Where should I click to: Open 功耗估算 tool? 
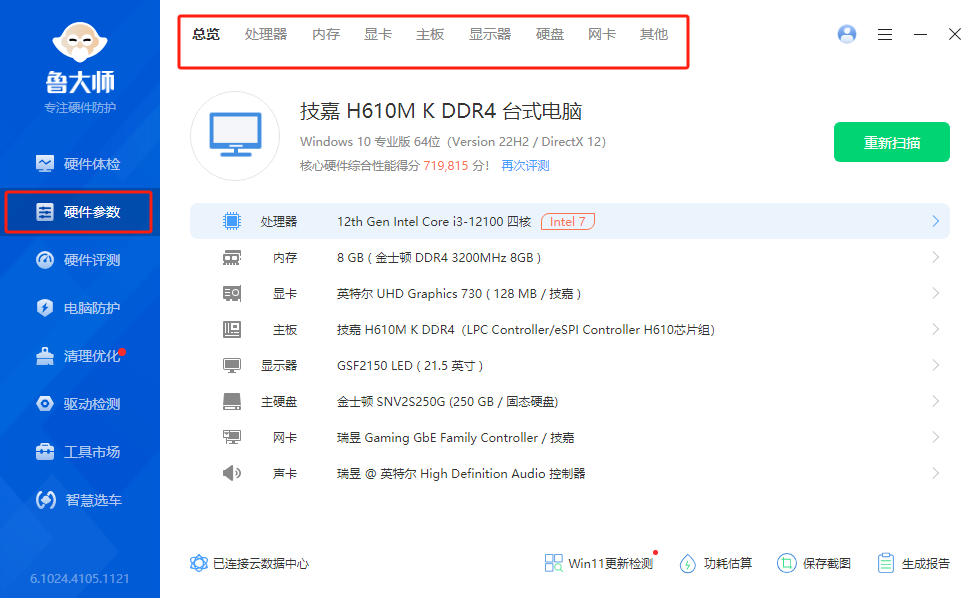click(x=728, y=564)
